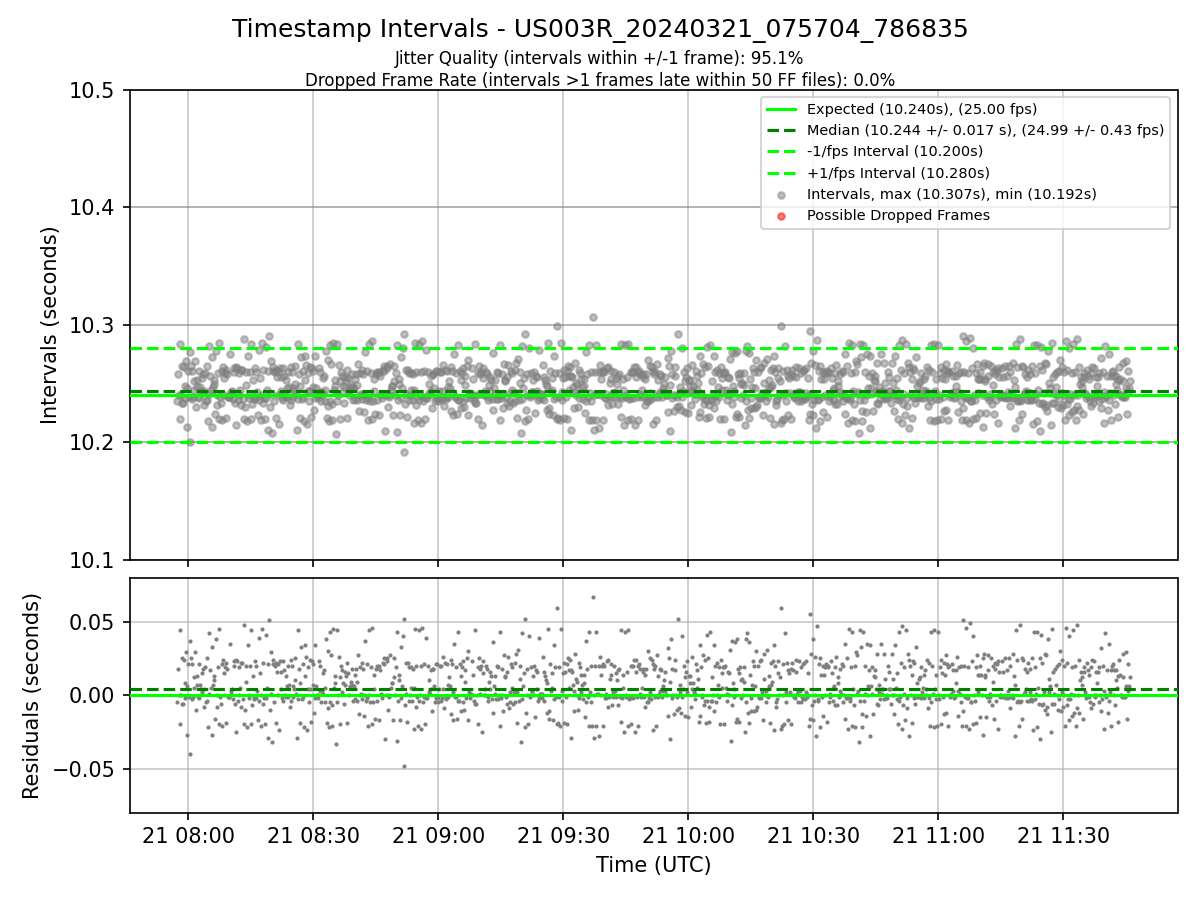Click the highest residual point near 0.07

pyautogui.click(x=593, y=597)
